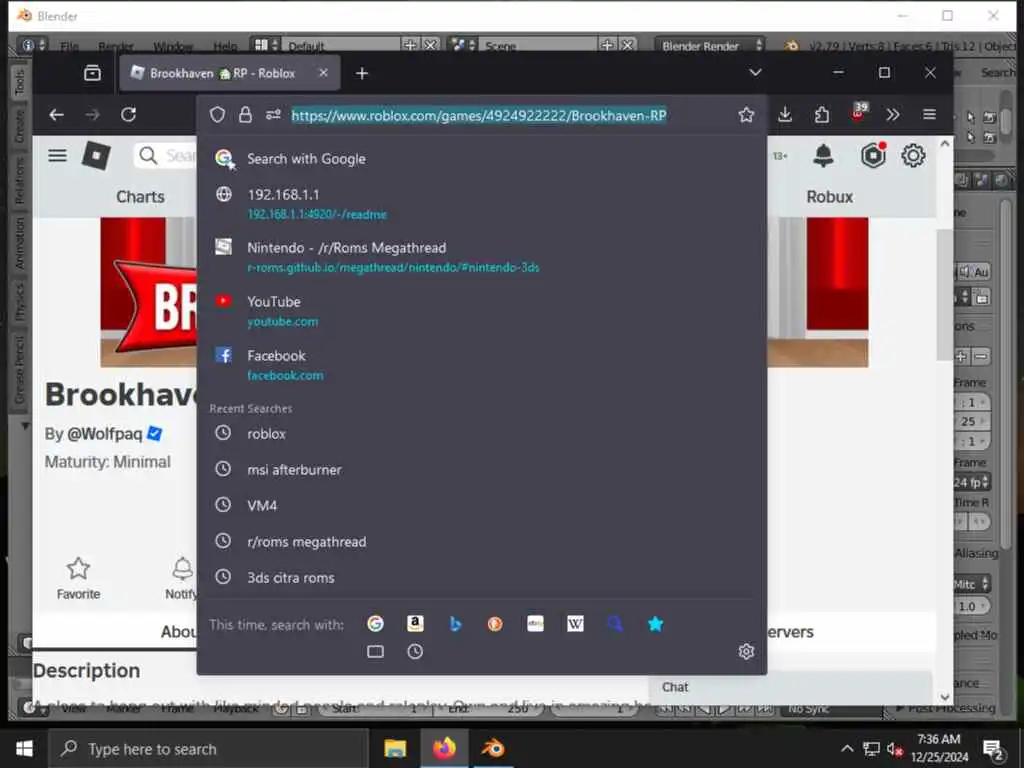
Task: Switch to the Servers tab on Roblox
Action: pyautogui.click(x=791, y=632)
